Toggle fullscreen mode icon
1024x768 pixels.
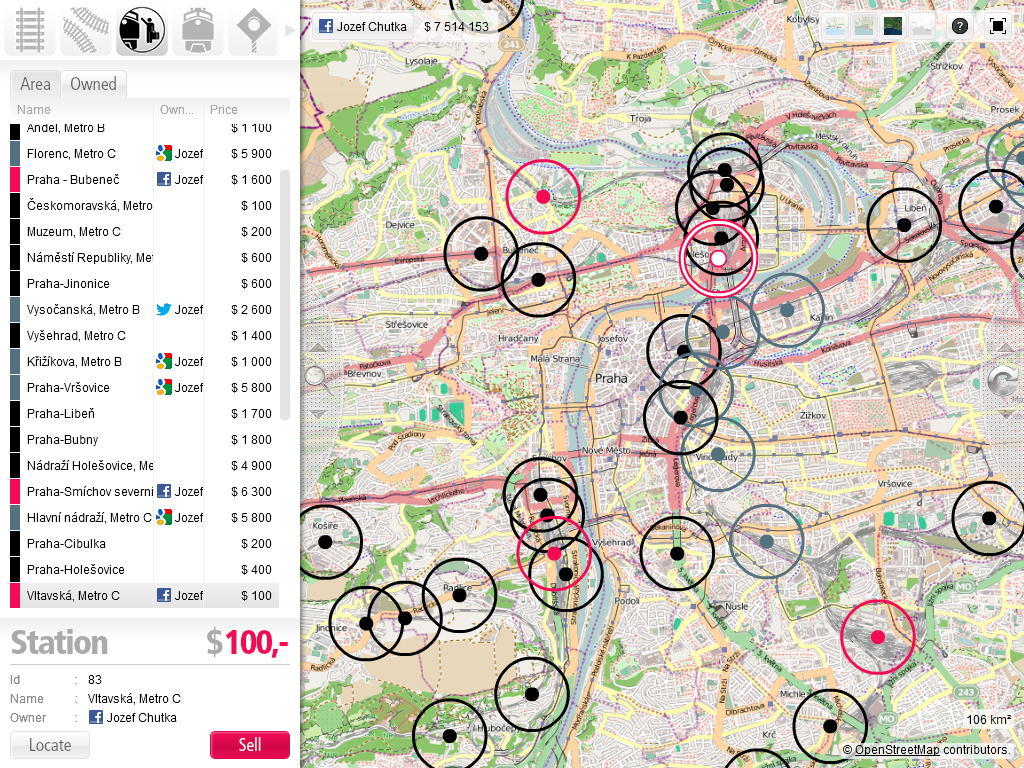[997, 26]
